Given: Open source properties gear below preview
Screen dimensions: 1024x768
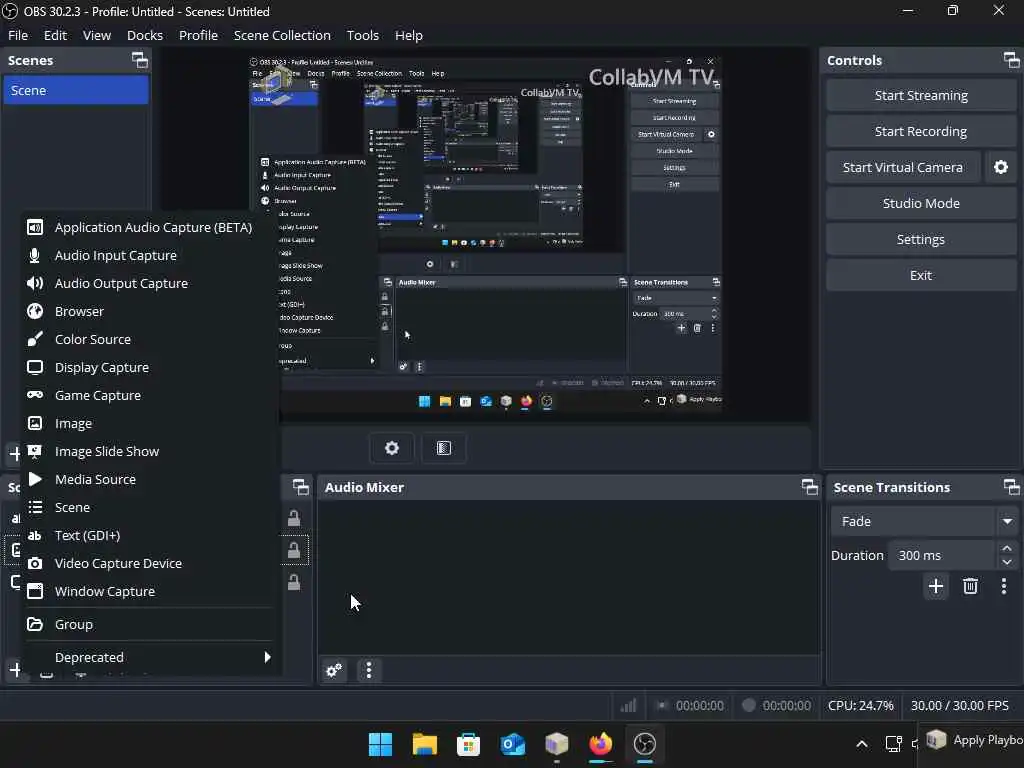Looking at the screenshot, I should [x=392, y=448].
